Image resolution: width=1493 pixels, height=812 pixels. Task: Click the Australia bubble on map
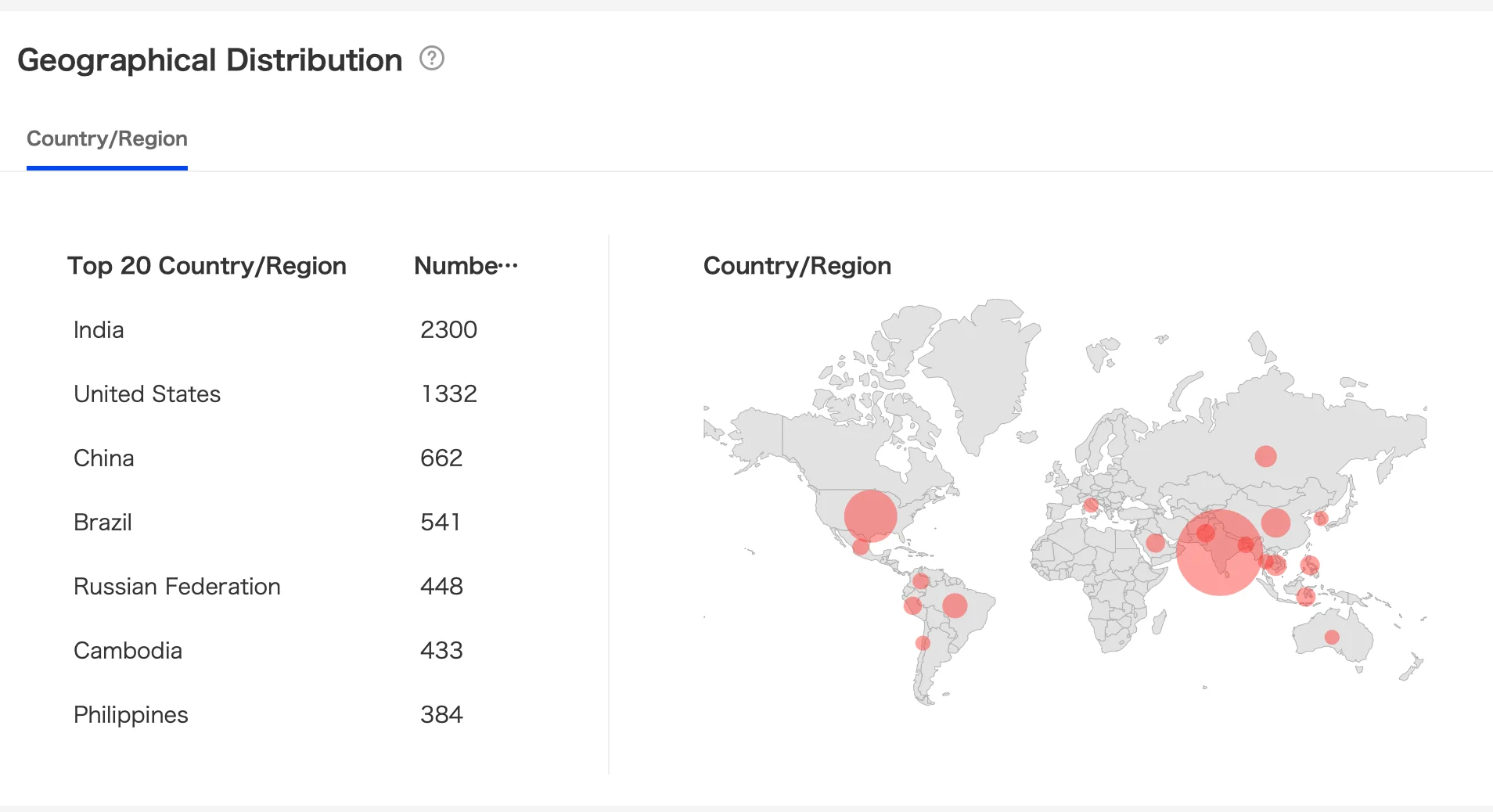click(x=1332, y=637)
